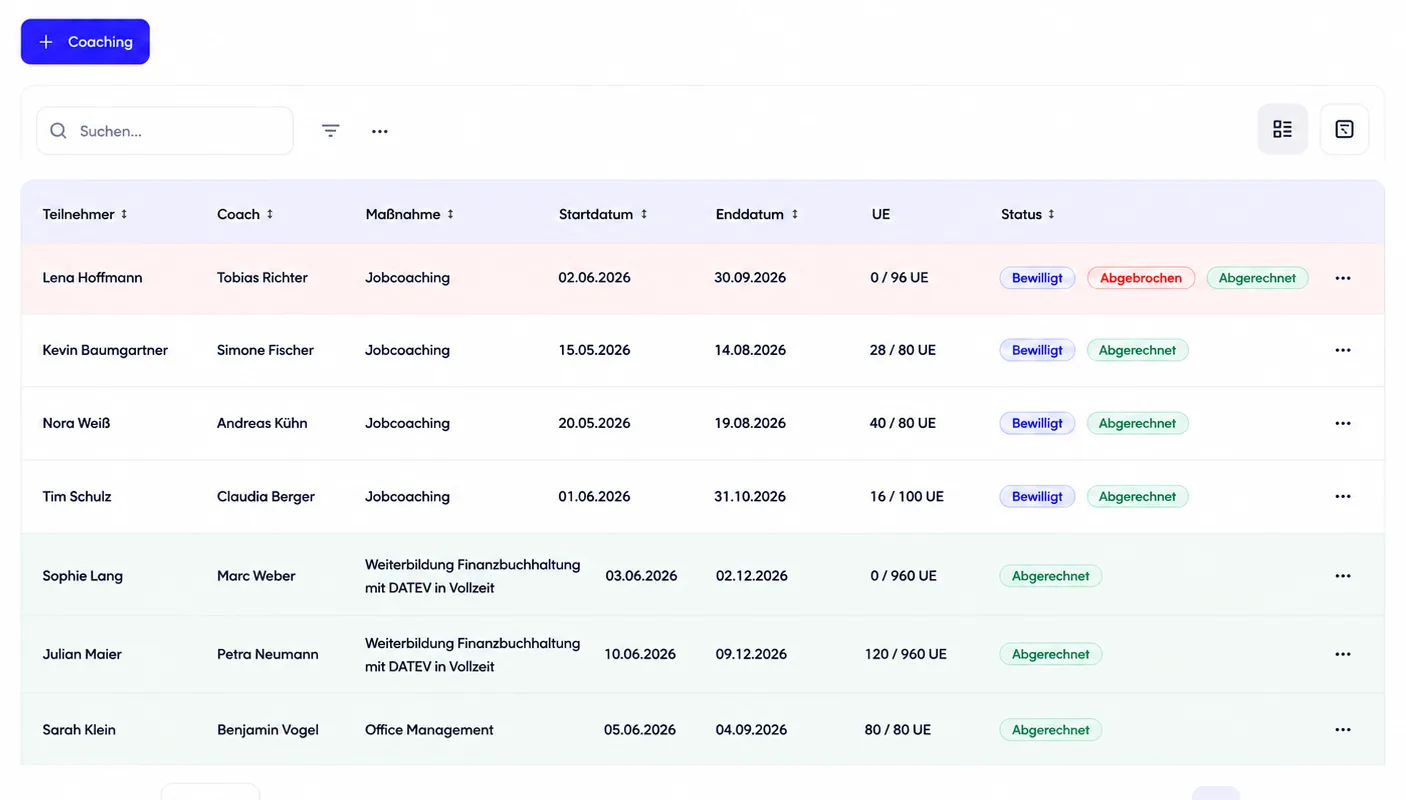1406x800 pixels.
Task: Select participant name Sophie Lang
Action: [82, 576]
